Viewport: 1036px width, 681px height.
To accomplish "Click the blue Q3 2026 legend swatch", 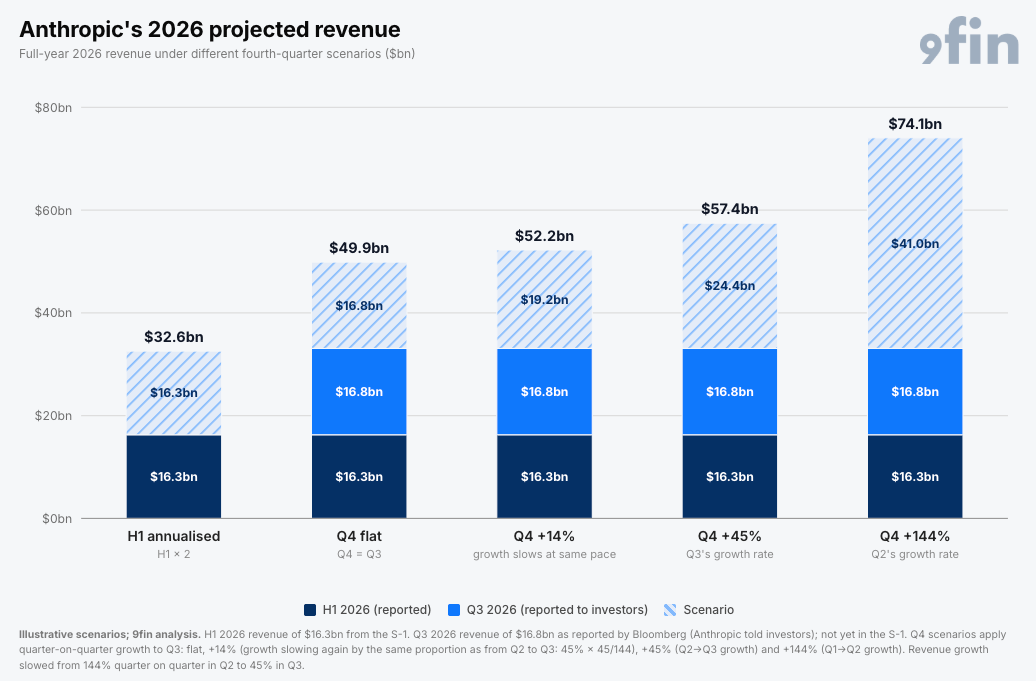I will click(454, 610).
